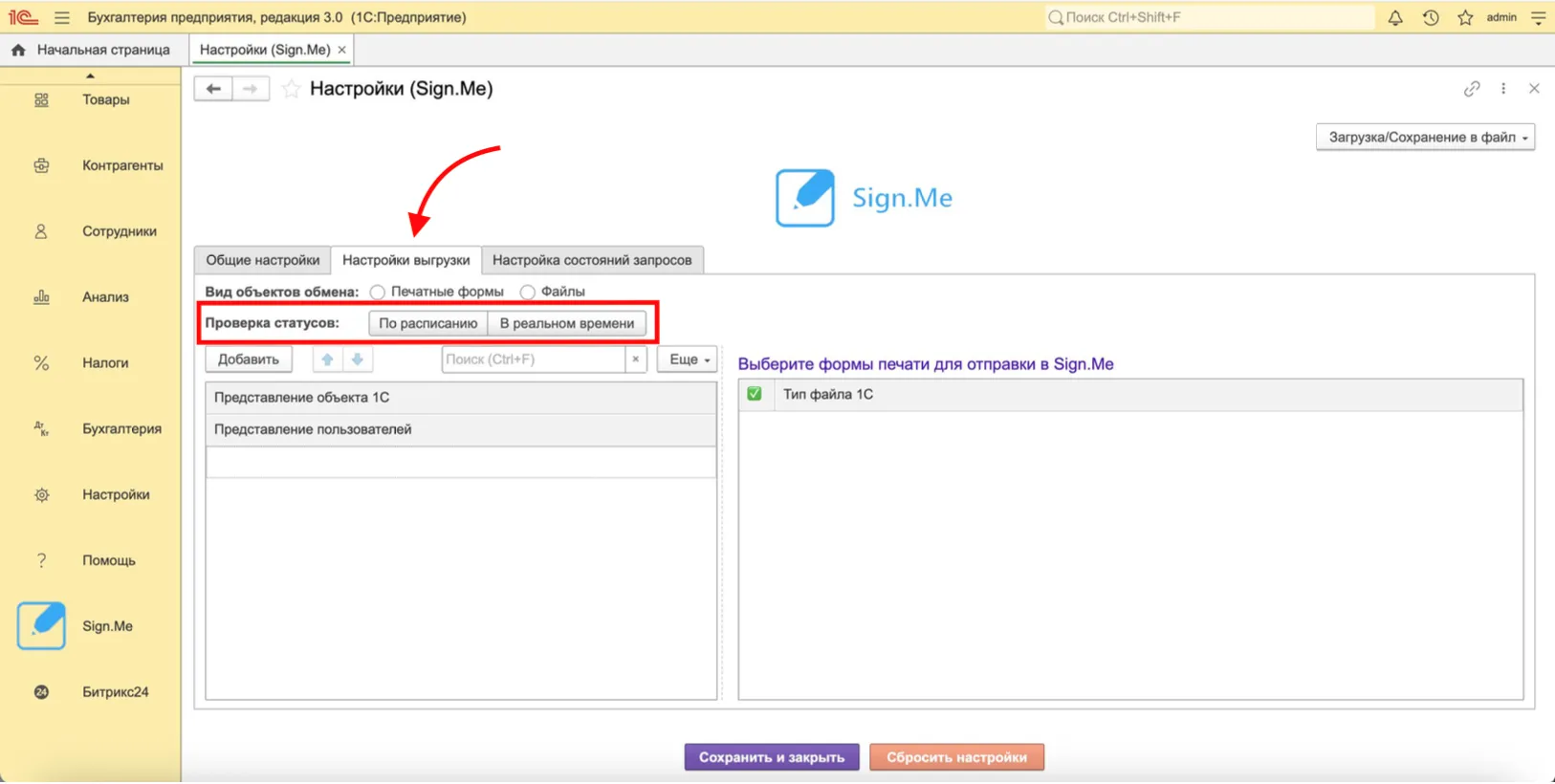Viewport: 1555px width, 784px height.
Task: Click Сбросить настройки button
Action: click(x=956, y=757)
